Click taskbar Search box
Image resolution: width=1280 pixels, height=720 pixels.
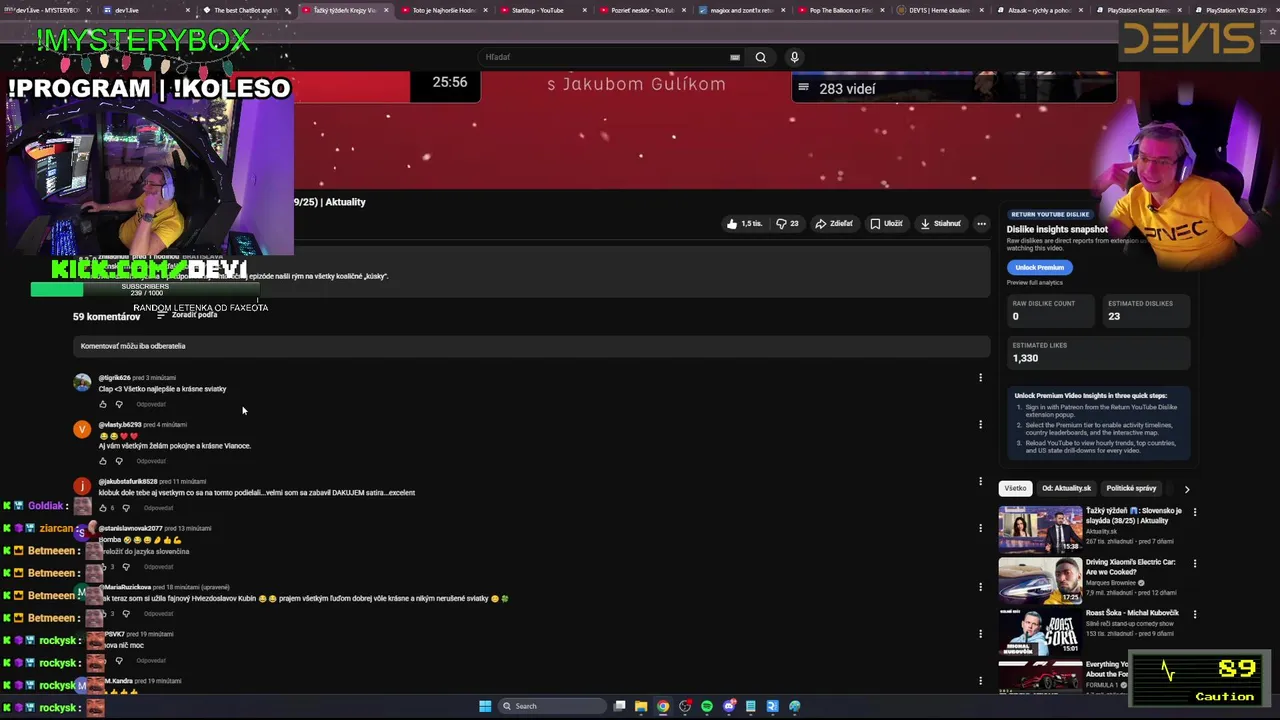(552, 706)
